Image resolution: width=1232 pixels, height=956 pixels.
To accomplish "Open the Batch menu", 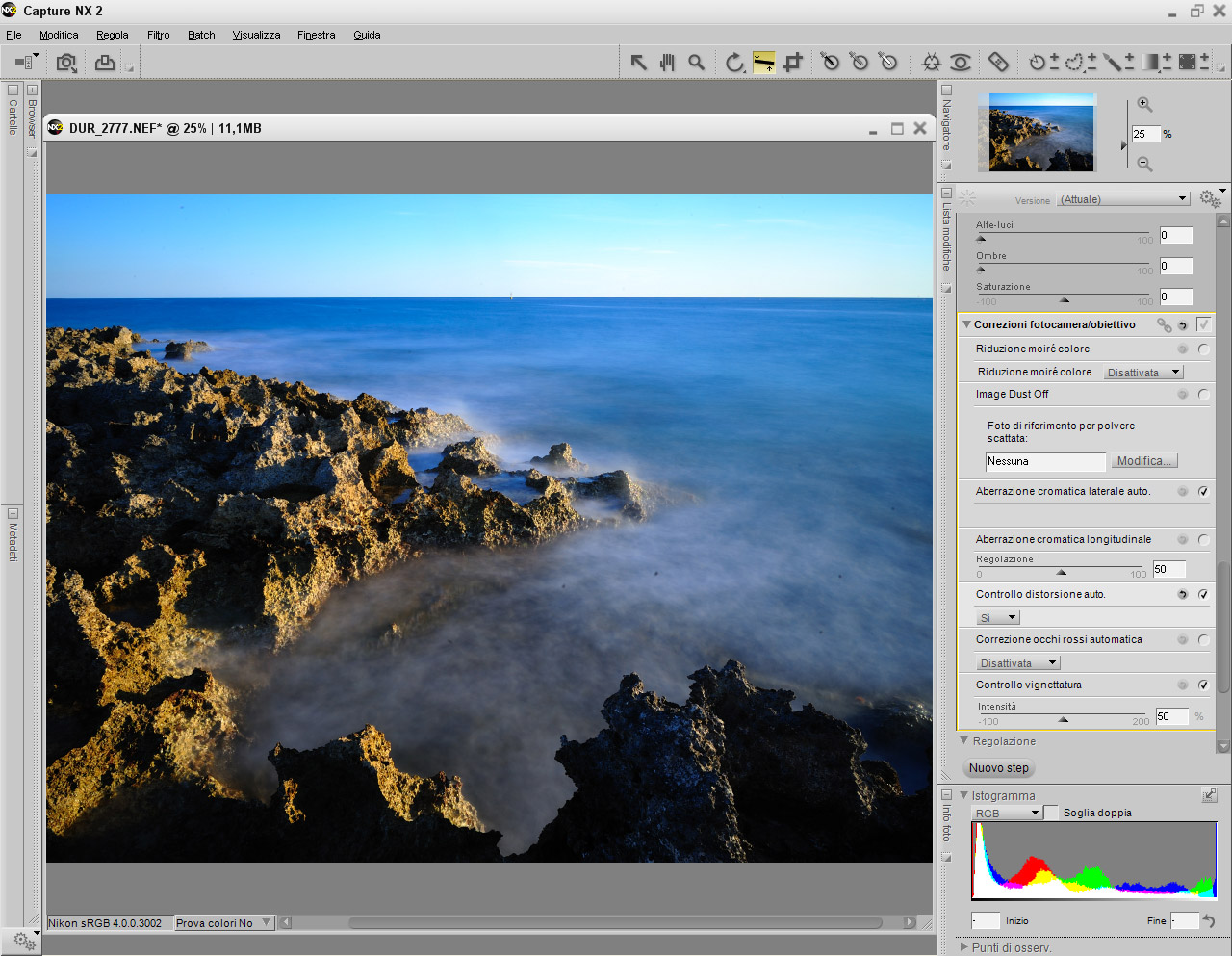I will 201,35.
